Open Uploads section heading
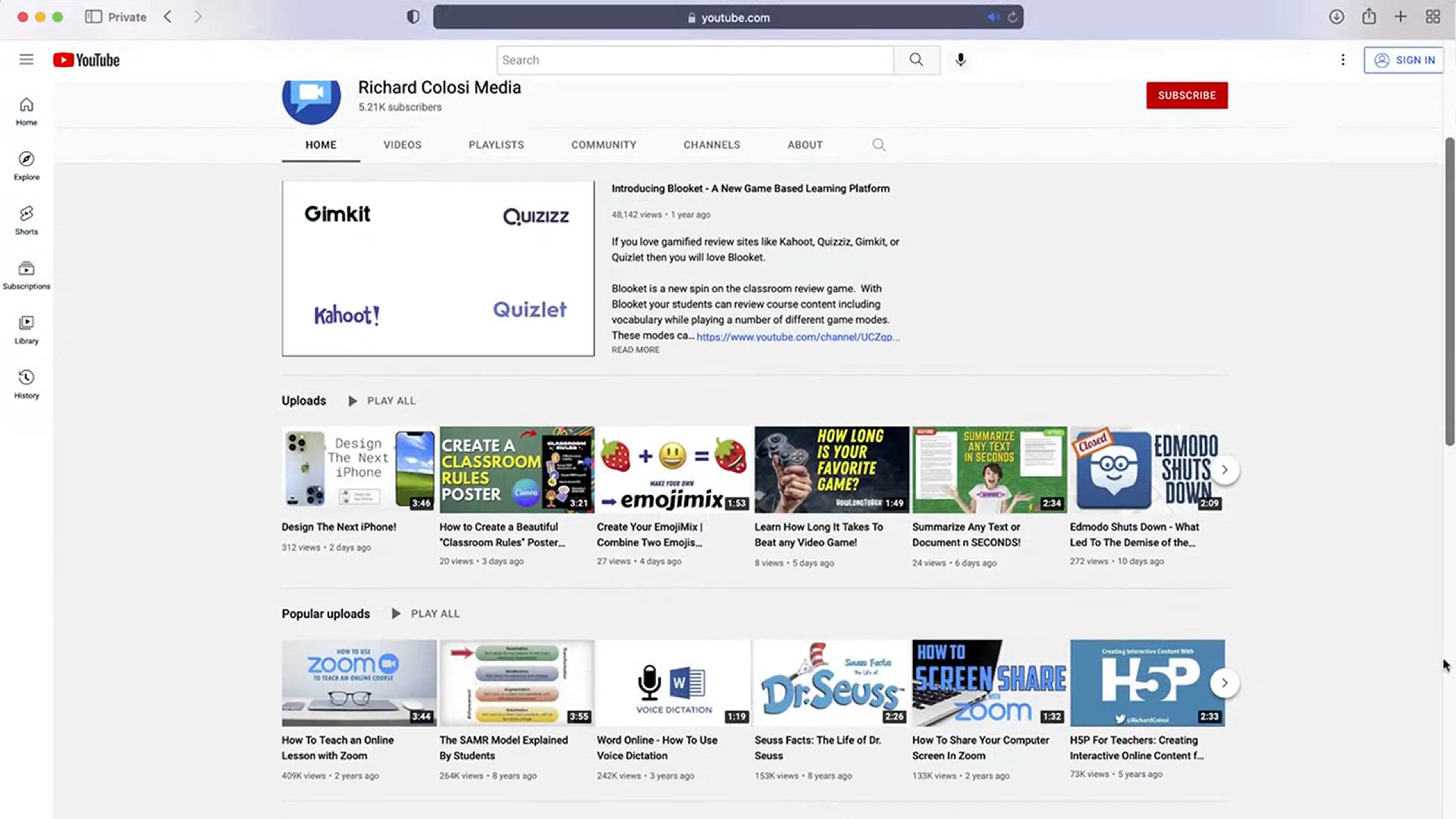 click(x=304, y=401)
